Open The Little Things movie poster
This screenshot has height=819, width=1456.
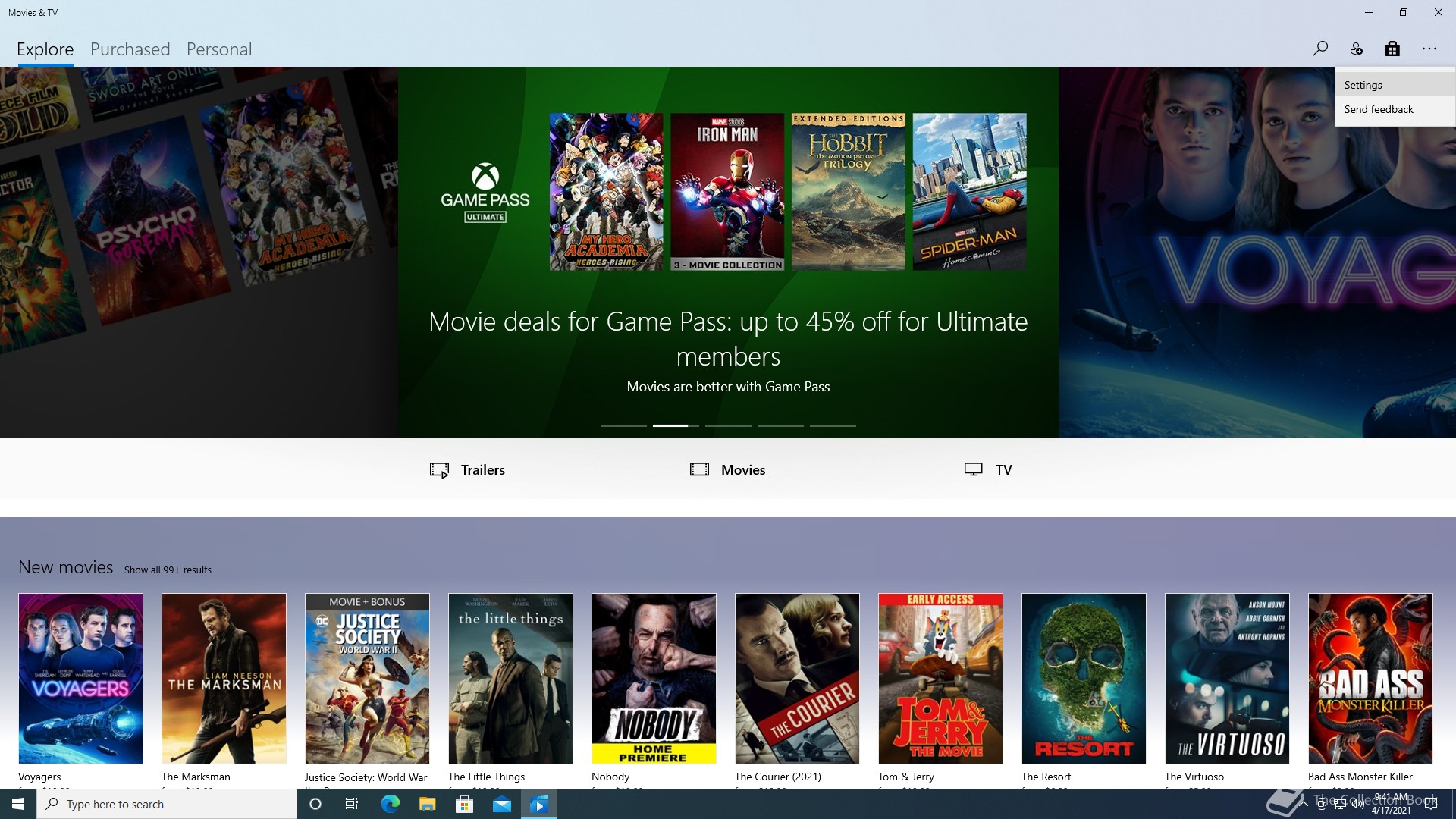[510, 679]
